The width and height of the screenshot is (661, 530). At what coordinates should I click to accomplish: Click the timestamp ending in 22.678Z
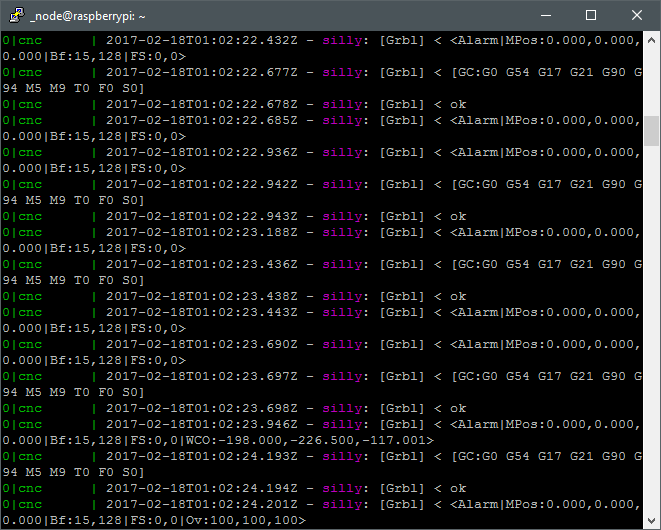[x=201, y=104]
